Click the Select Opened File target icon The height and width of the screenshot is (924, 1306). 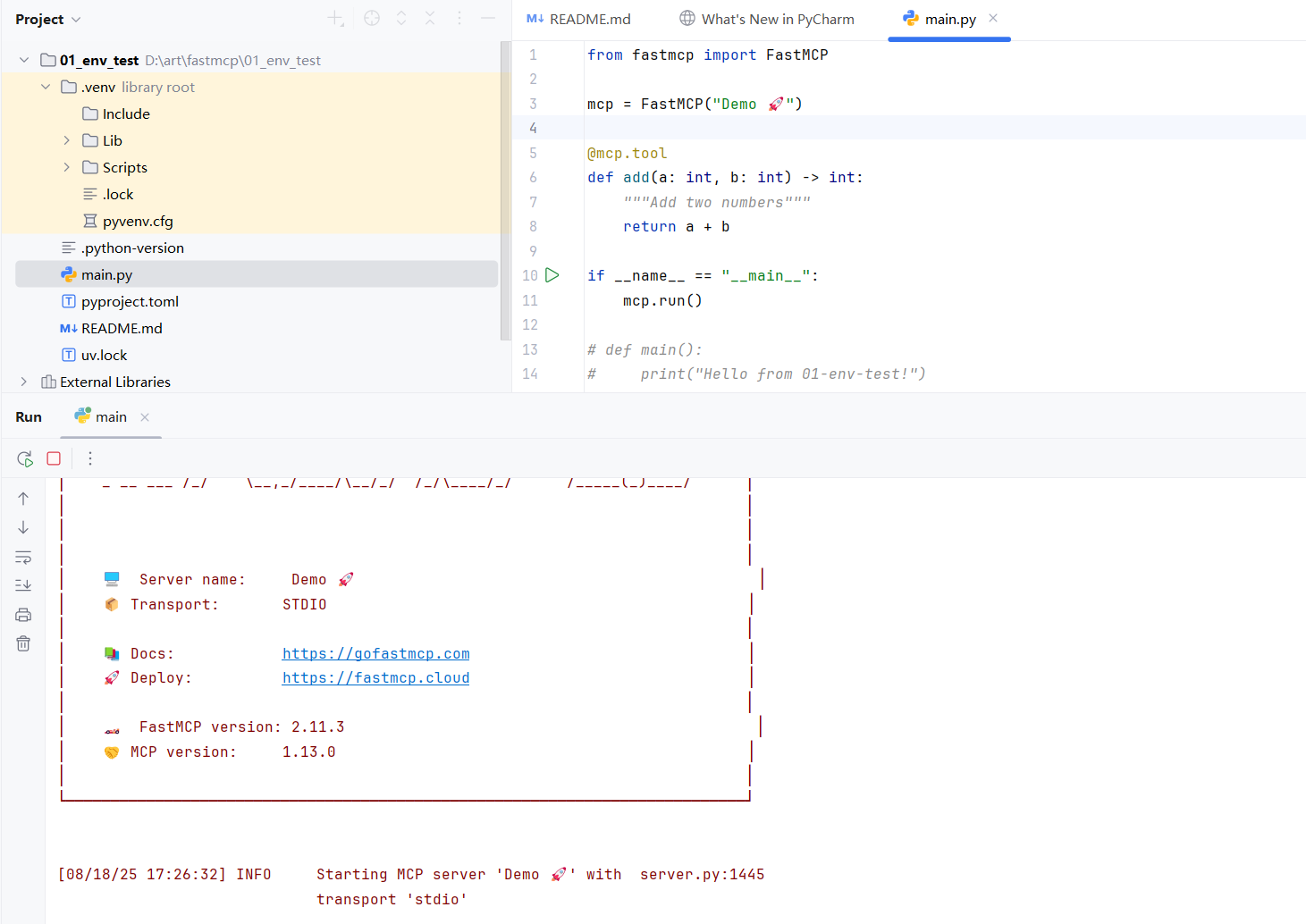coord(372,18)
